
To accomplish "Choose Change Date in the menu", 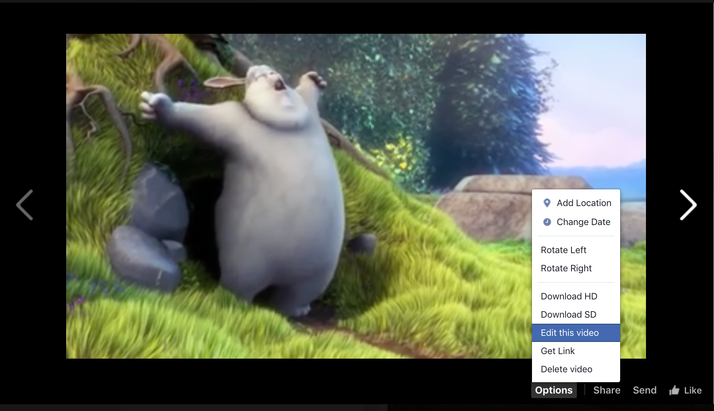I will pyautogui.click(x=576, y=222).
